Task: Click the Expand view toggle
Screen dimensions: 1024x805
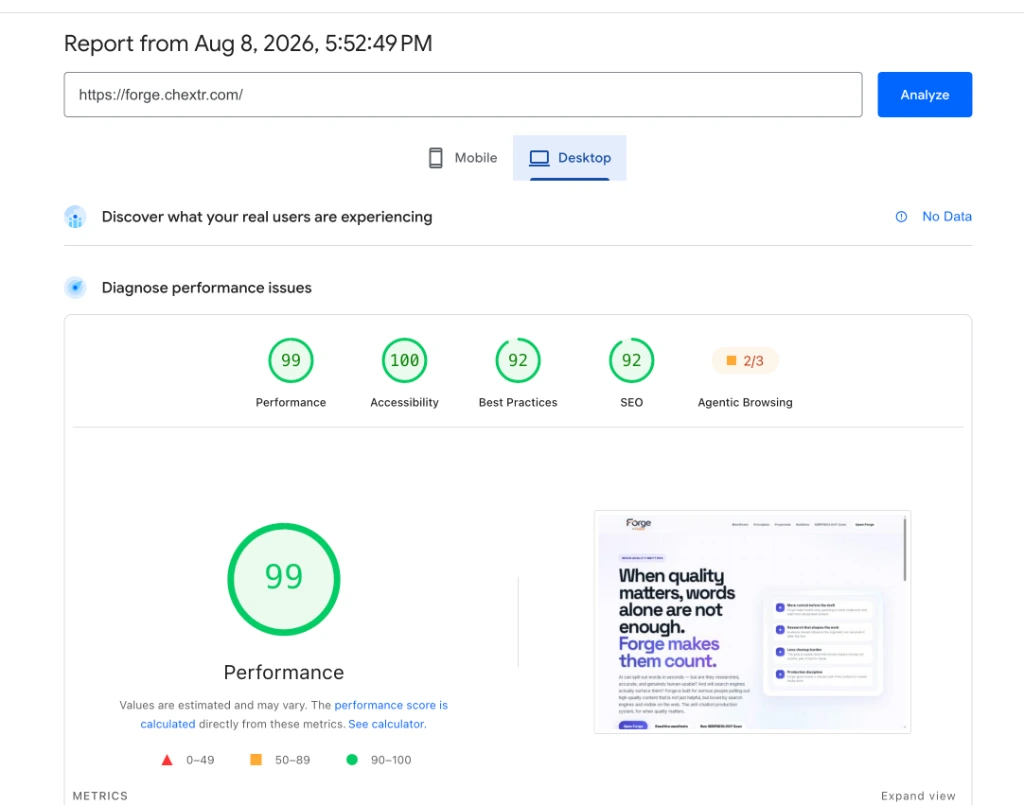Action: [918, 796]
